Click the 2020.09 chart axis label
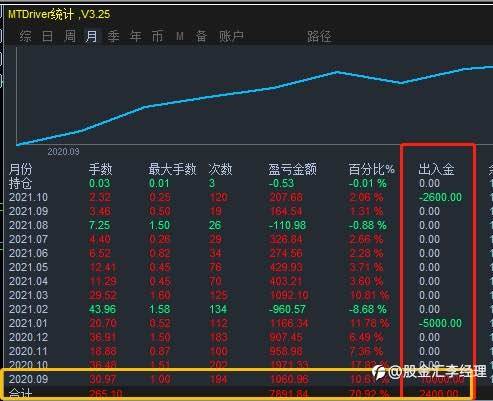 point(63,152)
